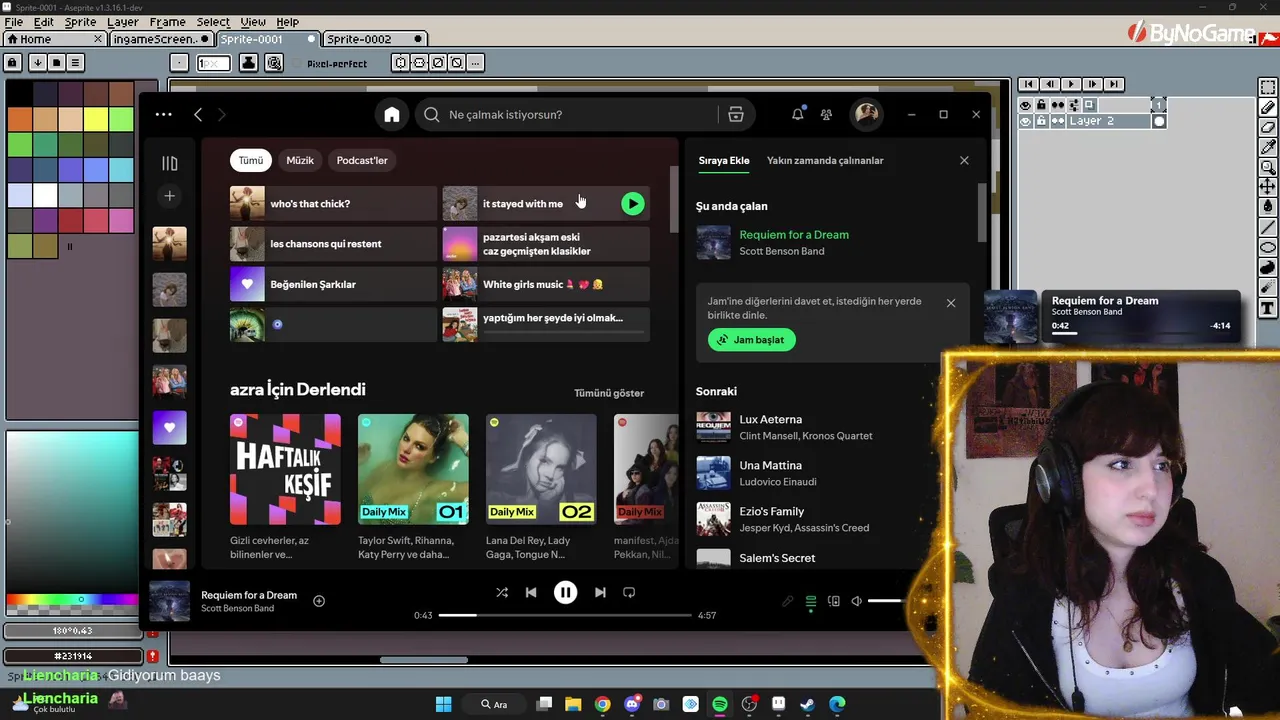The width and height of the screenshot is (1280, 720).
Task: Toggle the Spotify queue view icon
Action: [811, 601]
